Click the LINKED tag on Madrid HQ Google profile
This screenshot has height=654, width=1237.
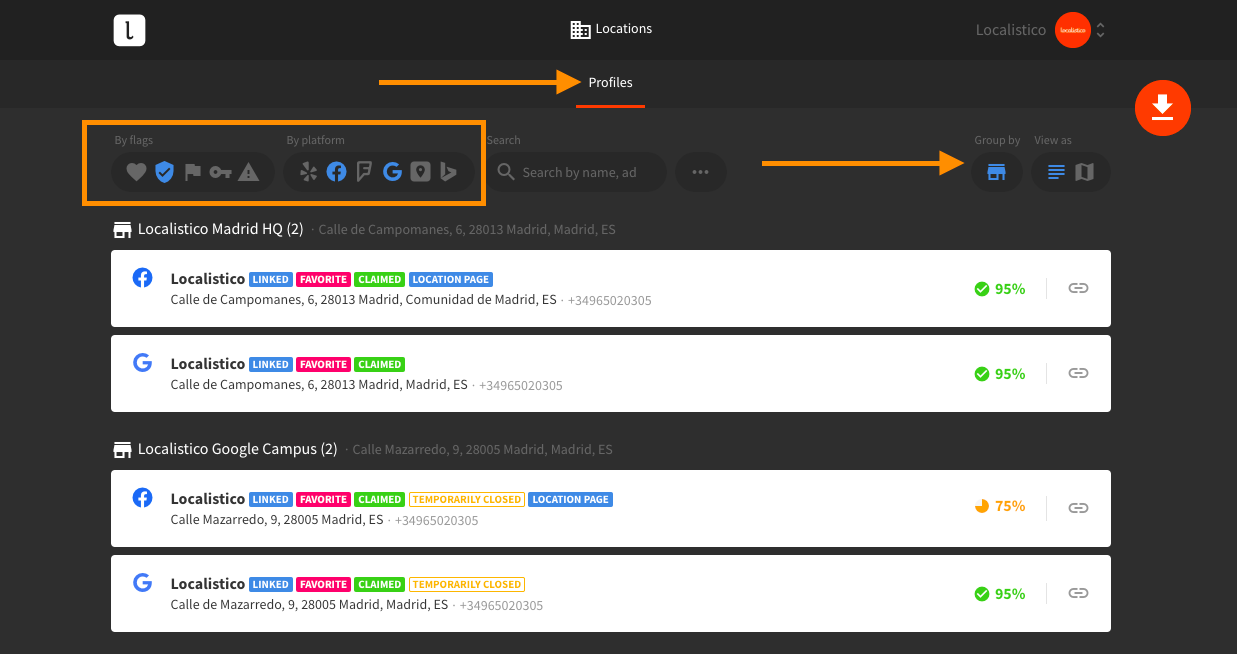(x=271, y=364)
